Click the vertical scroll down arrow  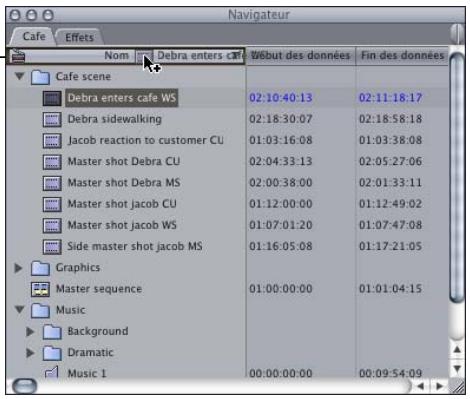pyautogui.click(x=457, y=369)
